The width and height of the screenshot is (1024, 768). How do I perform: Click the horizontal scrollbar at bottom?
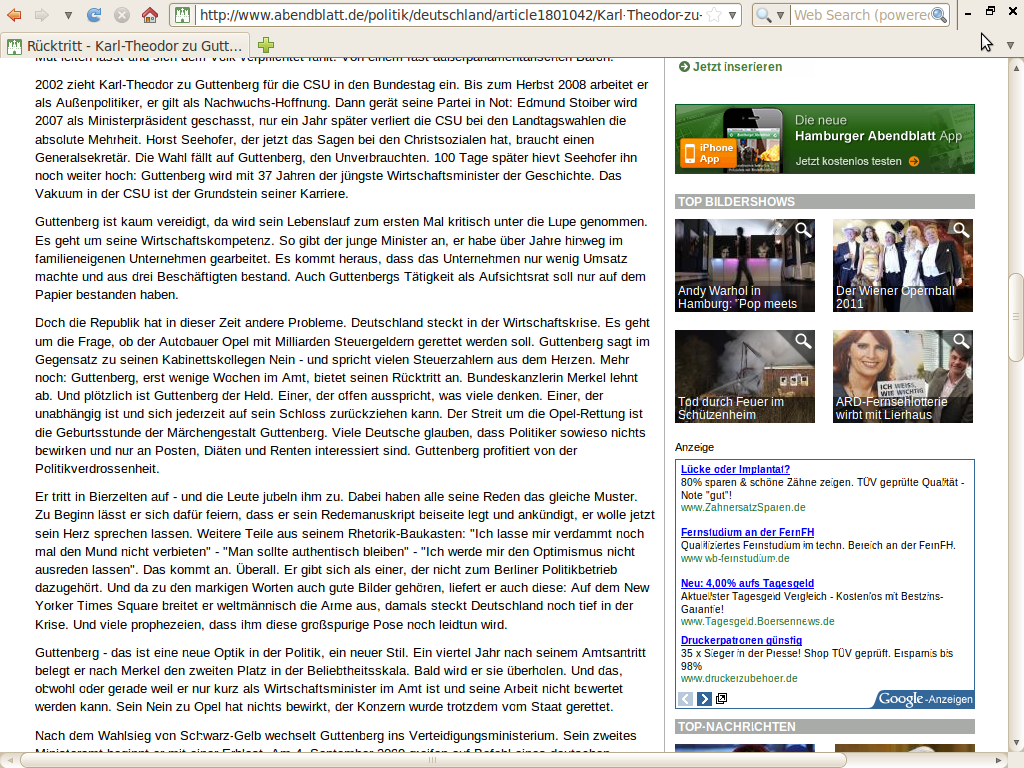[433, 760]
